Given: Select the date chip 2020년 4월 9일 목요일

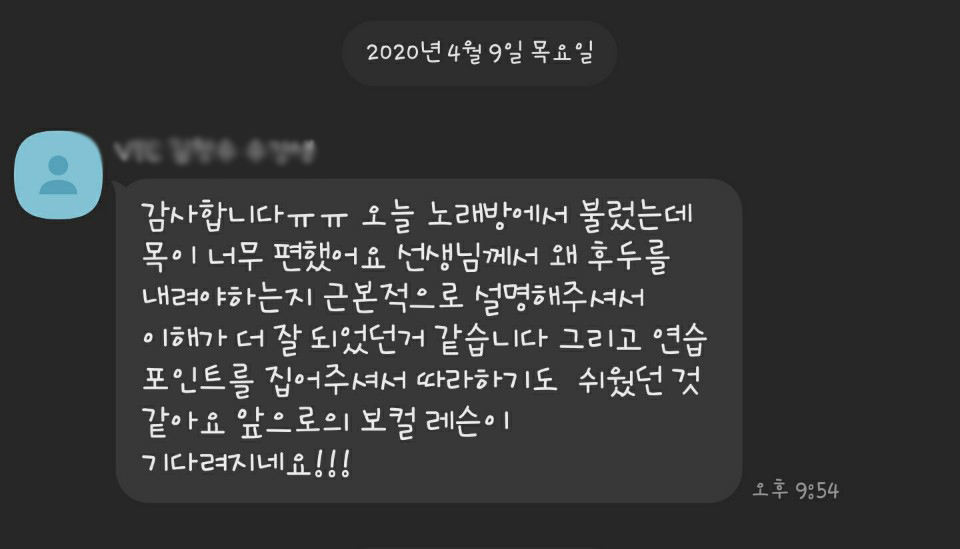Looking at the screenshot, I should point(479,53).
